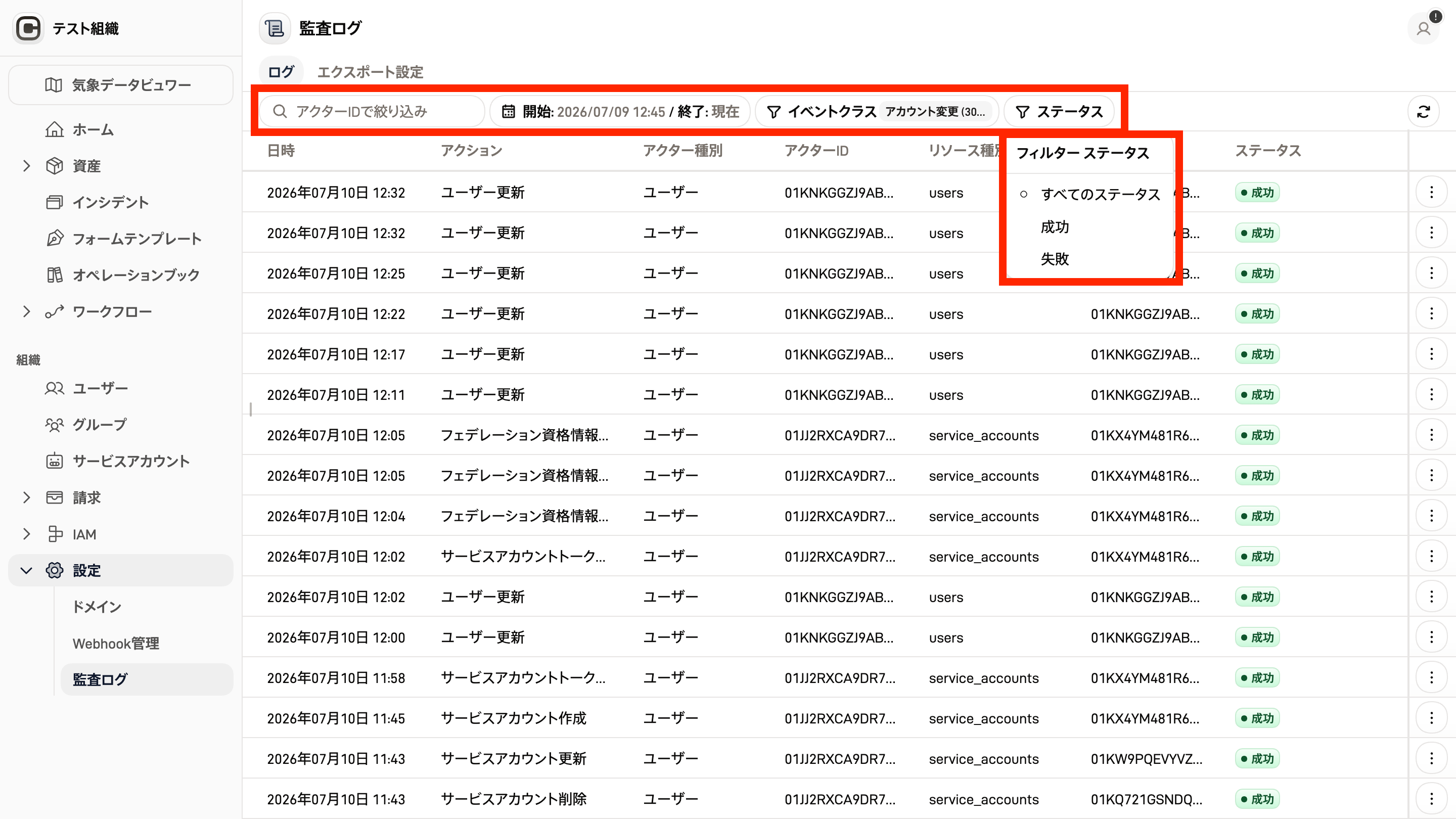Open the イベントクラス filter dropdown
Image resolution: width=1456 pixels, height=819 pixels.
pos(877,111)
